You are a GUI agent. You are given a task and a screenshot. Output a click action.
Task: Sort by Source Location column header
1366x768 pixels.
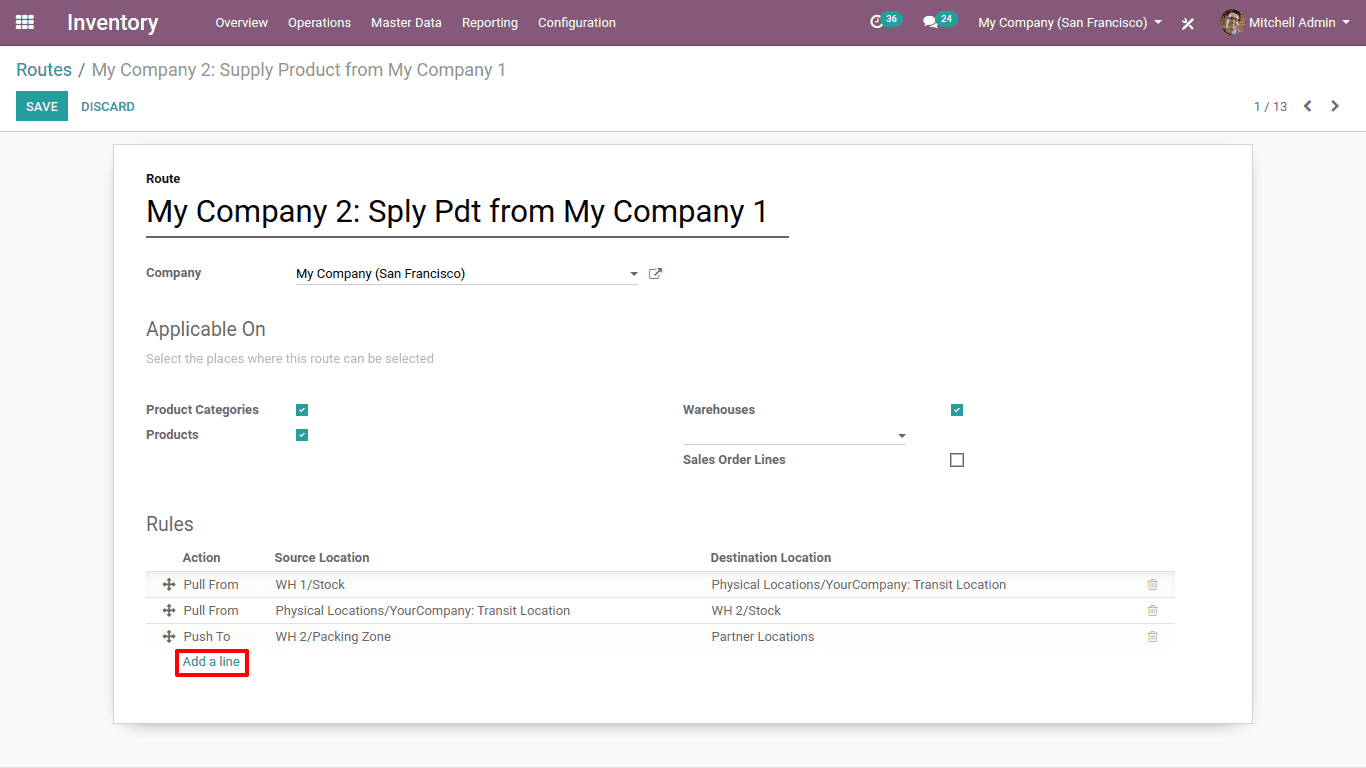click(322, 558)
